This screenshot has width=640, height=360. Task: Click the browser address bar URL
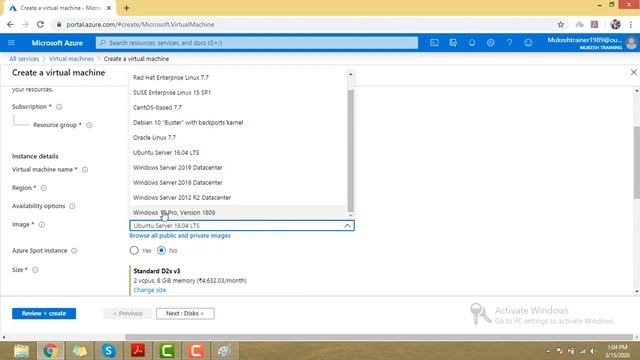click(140, 24)
